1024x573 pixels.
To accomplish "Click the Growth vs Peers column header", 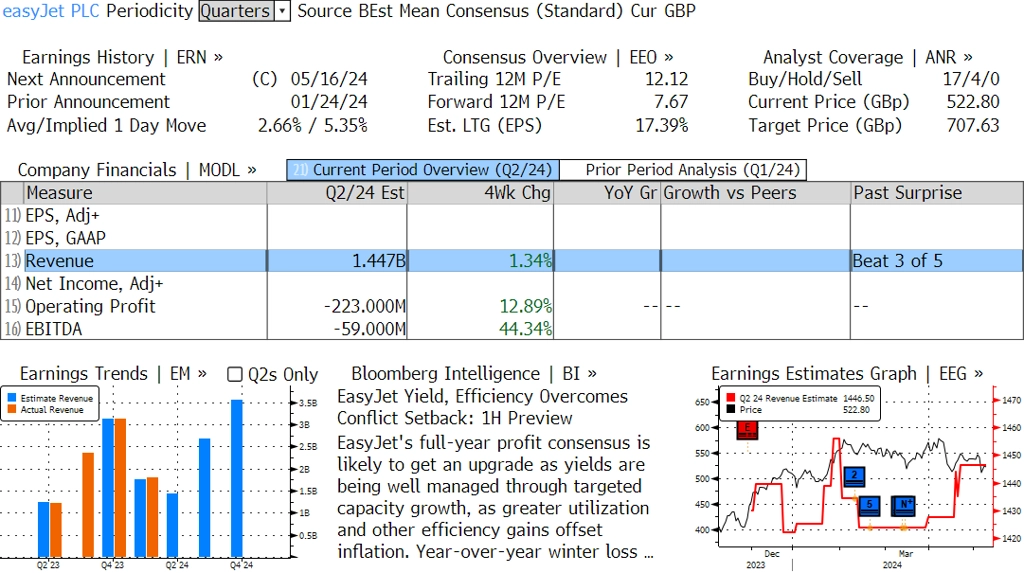I will tap(755, 193).
